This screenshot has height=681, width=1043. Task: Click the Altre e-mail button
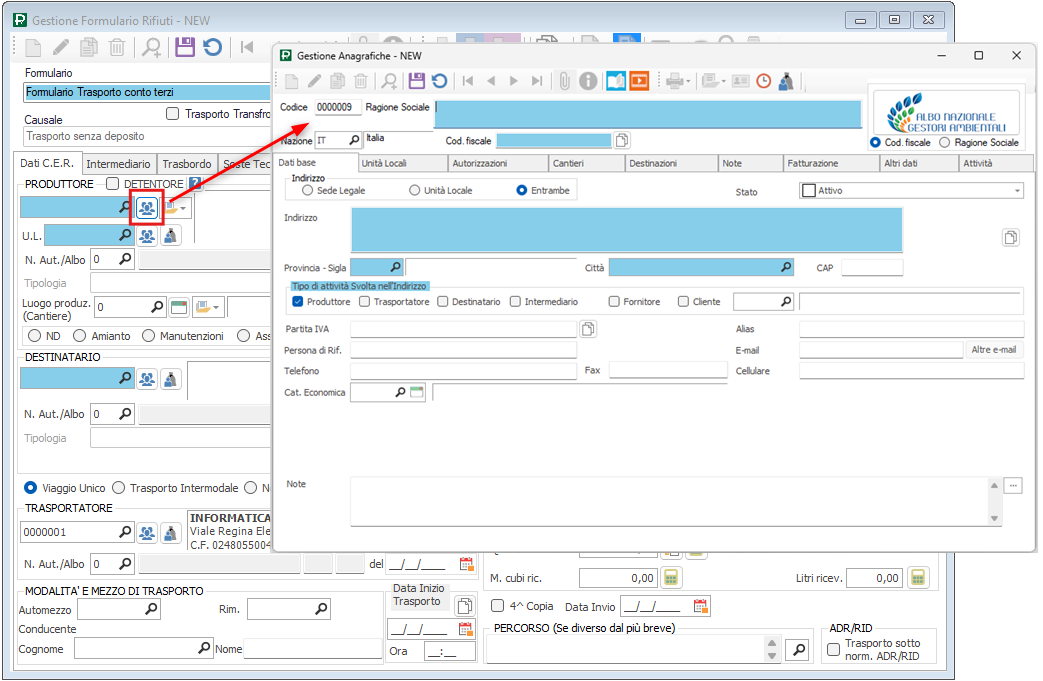(x=993, y=350)
